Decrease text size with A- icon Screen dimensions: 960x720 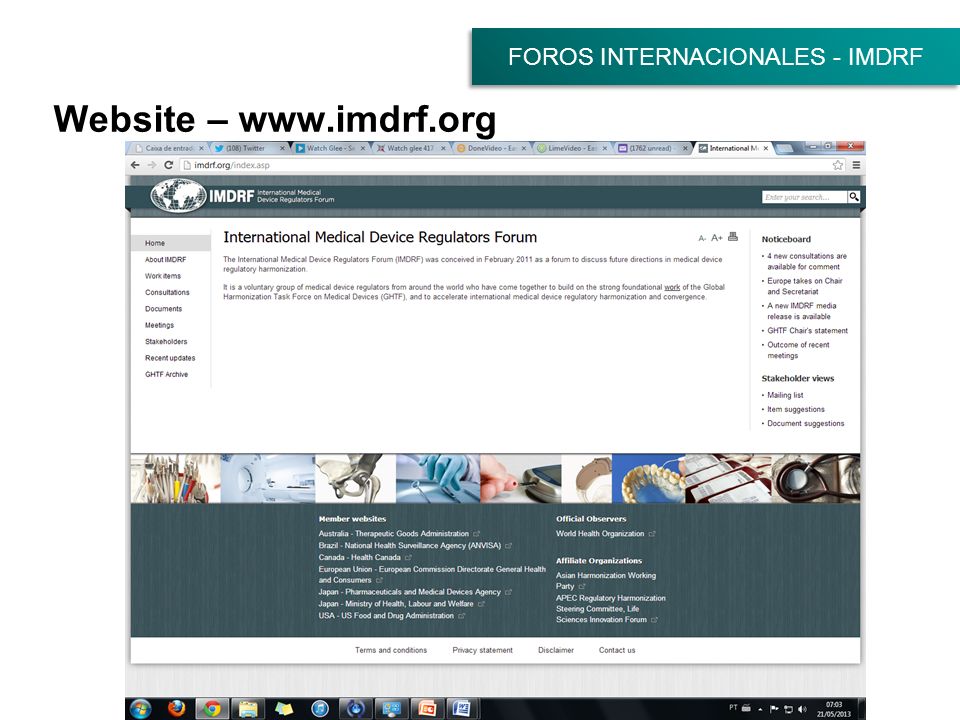pos(702,238)
